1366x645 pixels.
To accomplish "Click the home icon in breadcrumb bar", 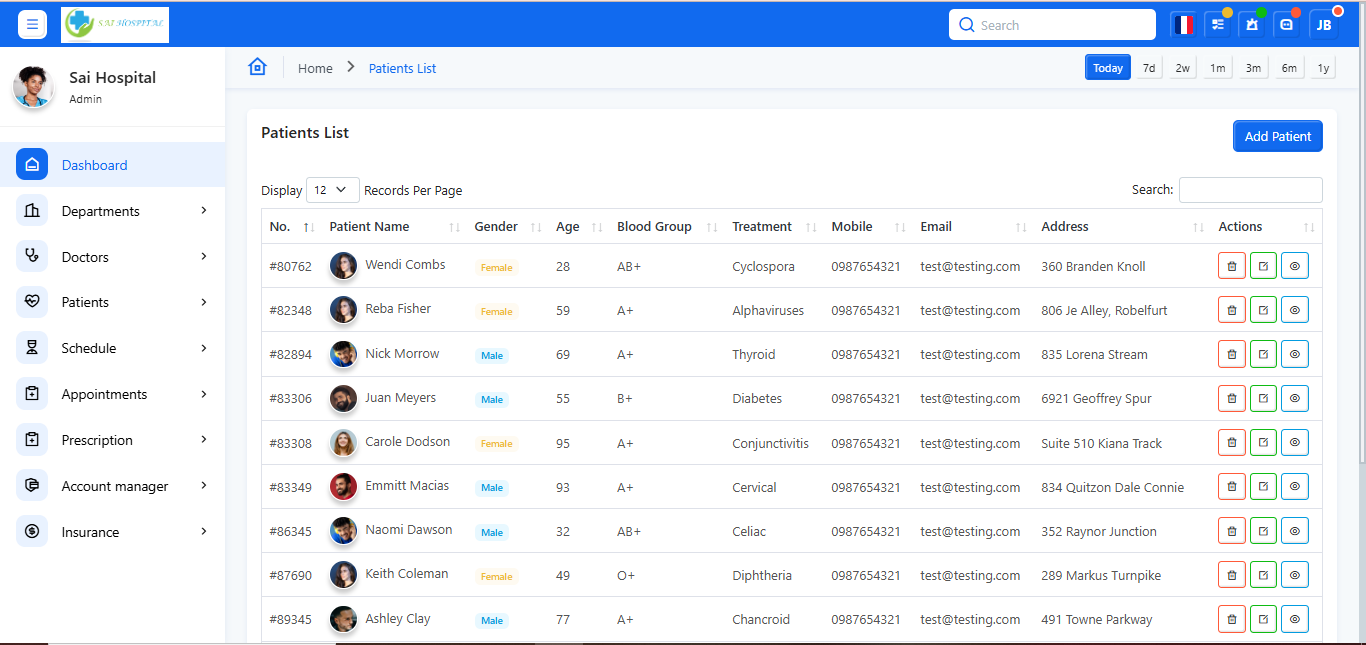I will tap(258, 67).
